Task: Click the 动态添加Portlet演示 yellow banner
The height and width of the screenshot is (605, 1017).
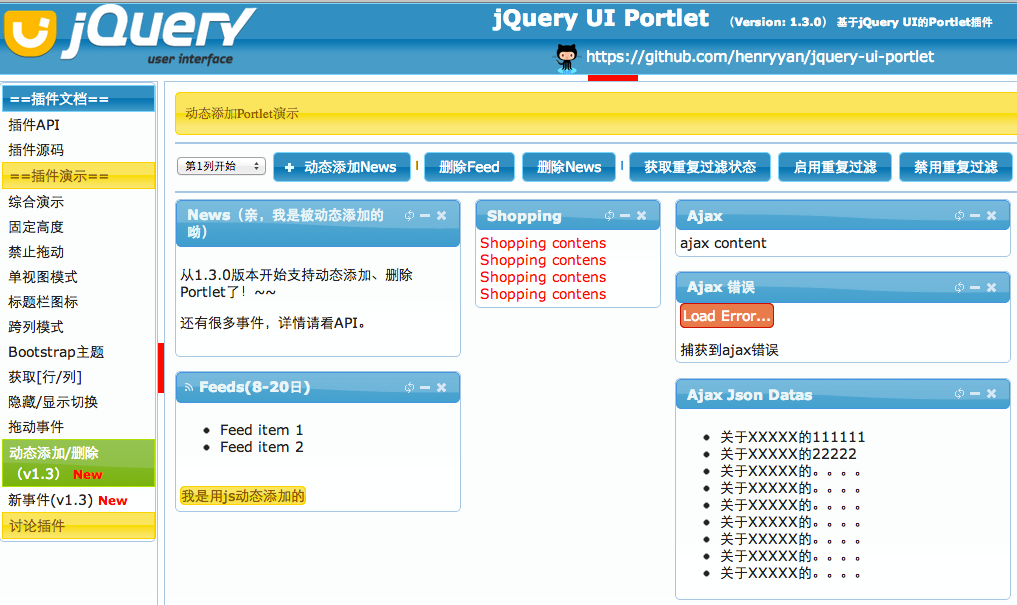Action: [x=595, y=113]
